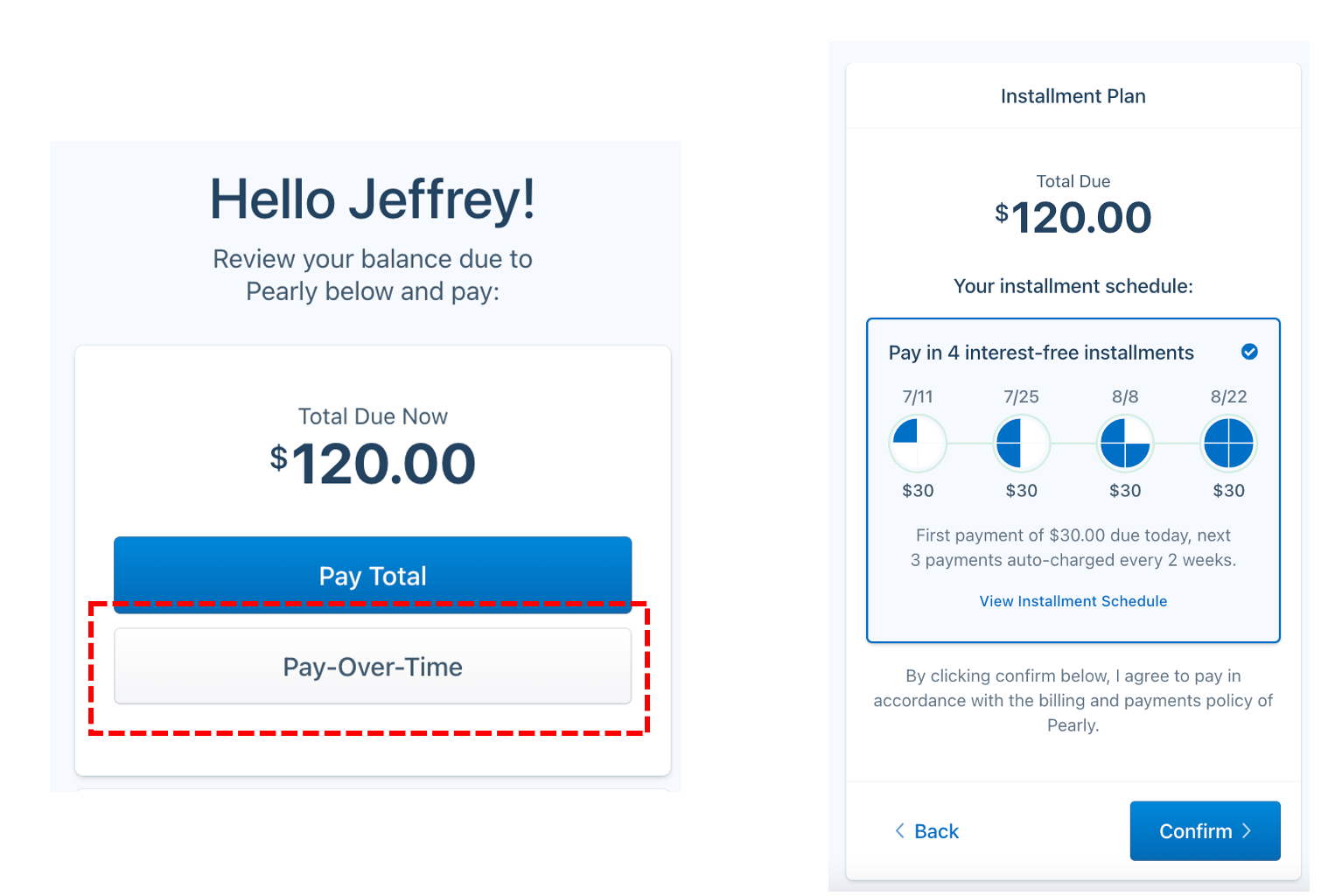1321x896 pixels.
Task: Open the View Installment Schedule link
Action: tap(1073, 601)
